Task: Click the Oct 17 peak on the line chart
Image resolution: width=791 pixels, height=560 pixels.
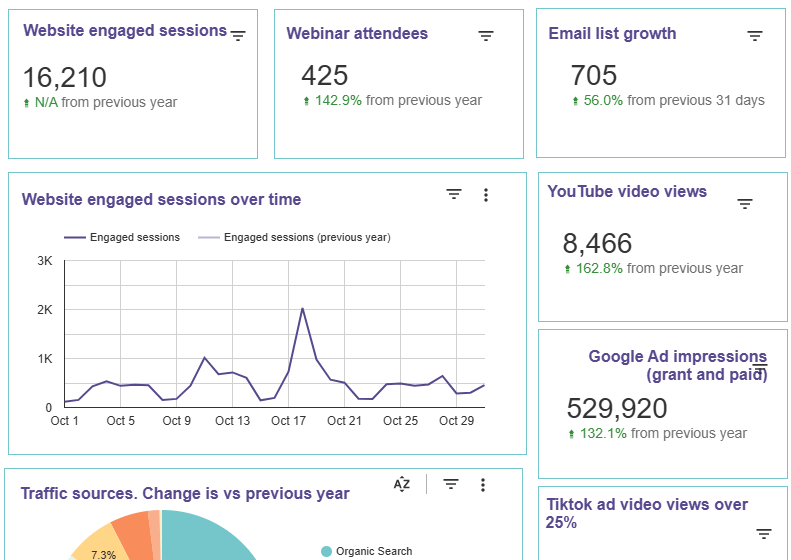Action: 302,309
